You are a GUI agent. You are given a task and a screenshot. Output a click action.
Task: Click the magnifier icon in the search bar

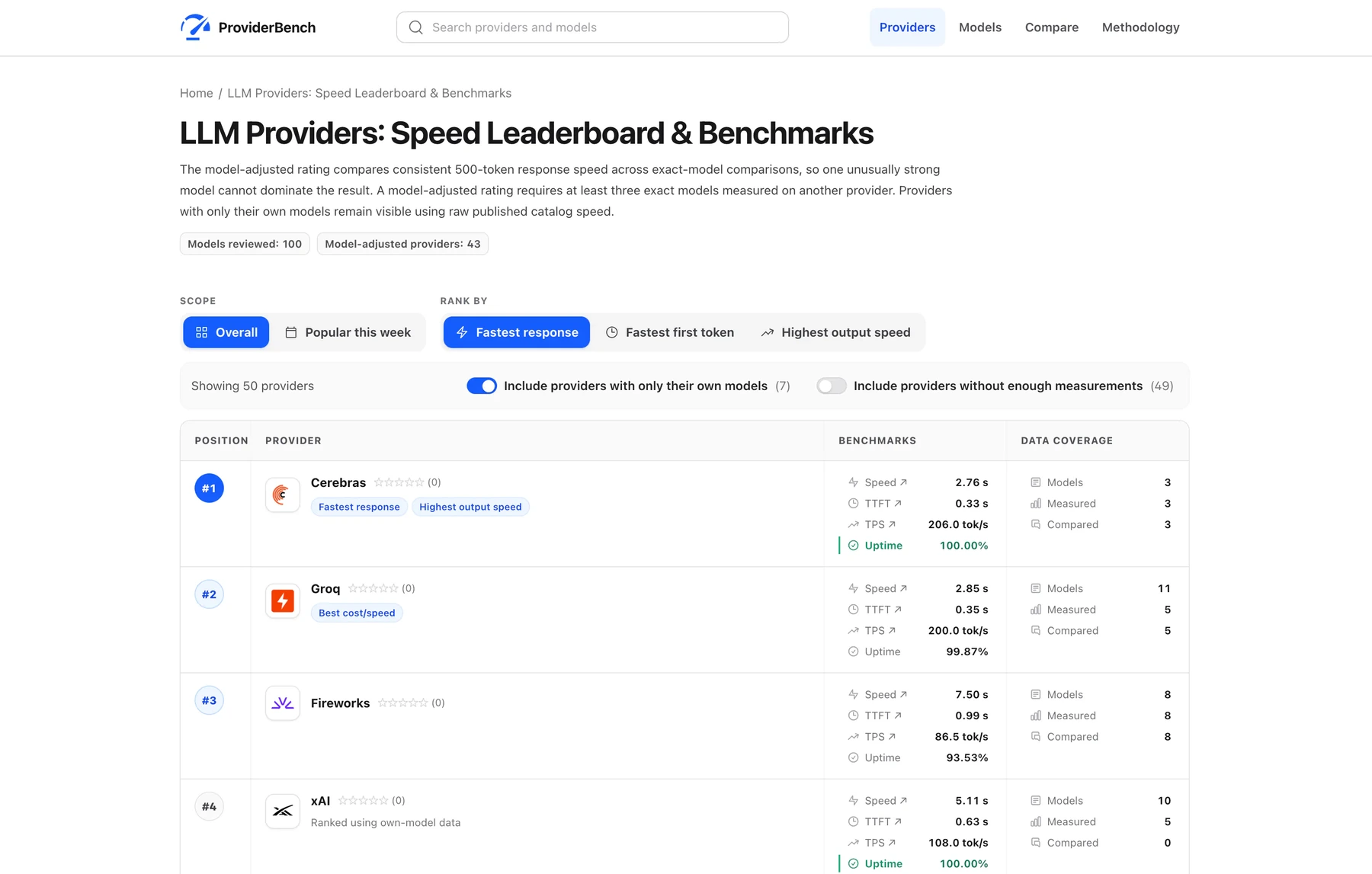(x=415, y=27)
